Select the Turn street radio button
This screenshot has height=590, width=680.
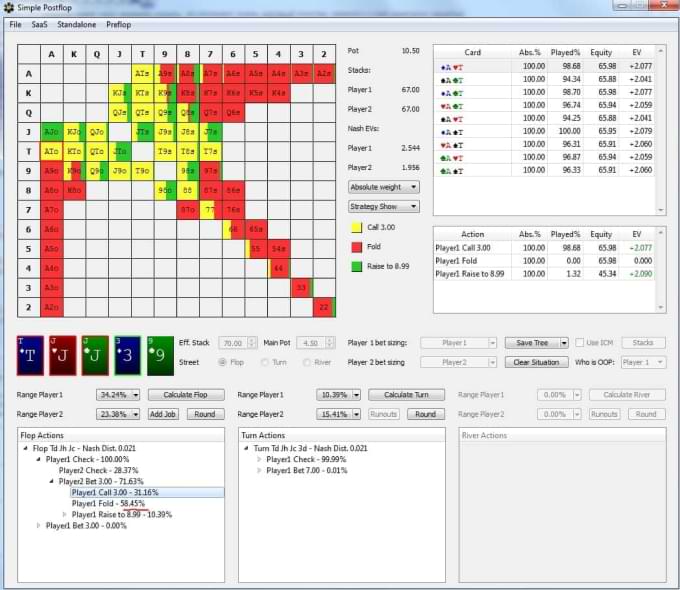coord(265,362)
